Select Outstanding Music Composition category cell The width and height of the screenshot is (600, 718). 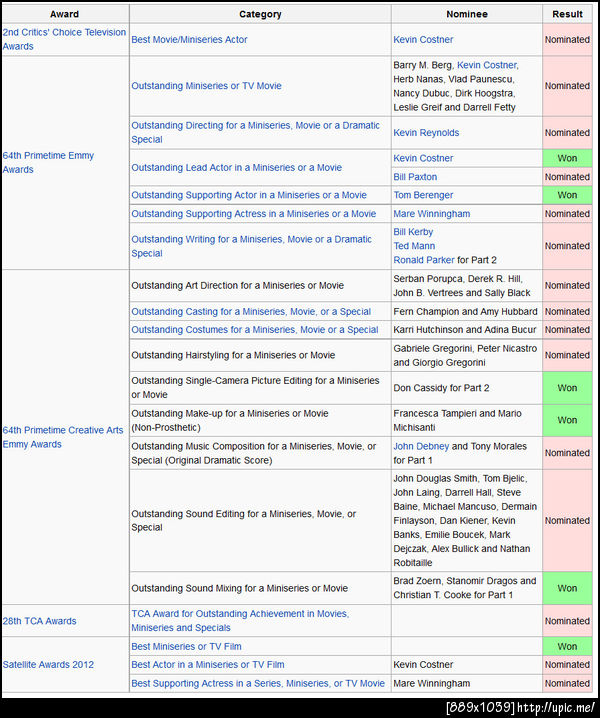260,453
